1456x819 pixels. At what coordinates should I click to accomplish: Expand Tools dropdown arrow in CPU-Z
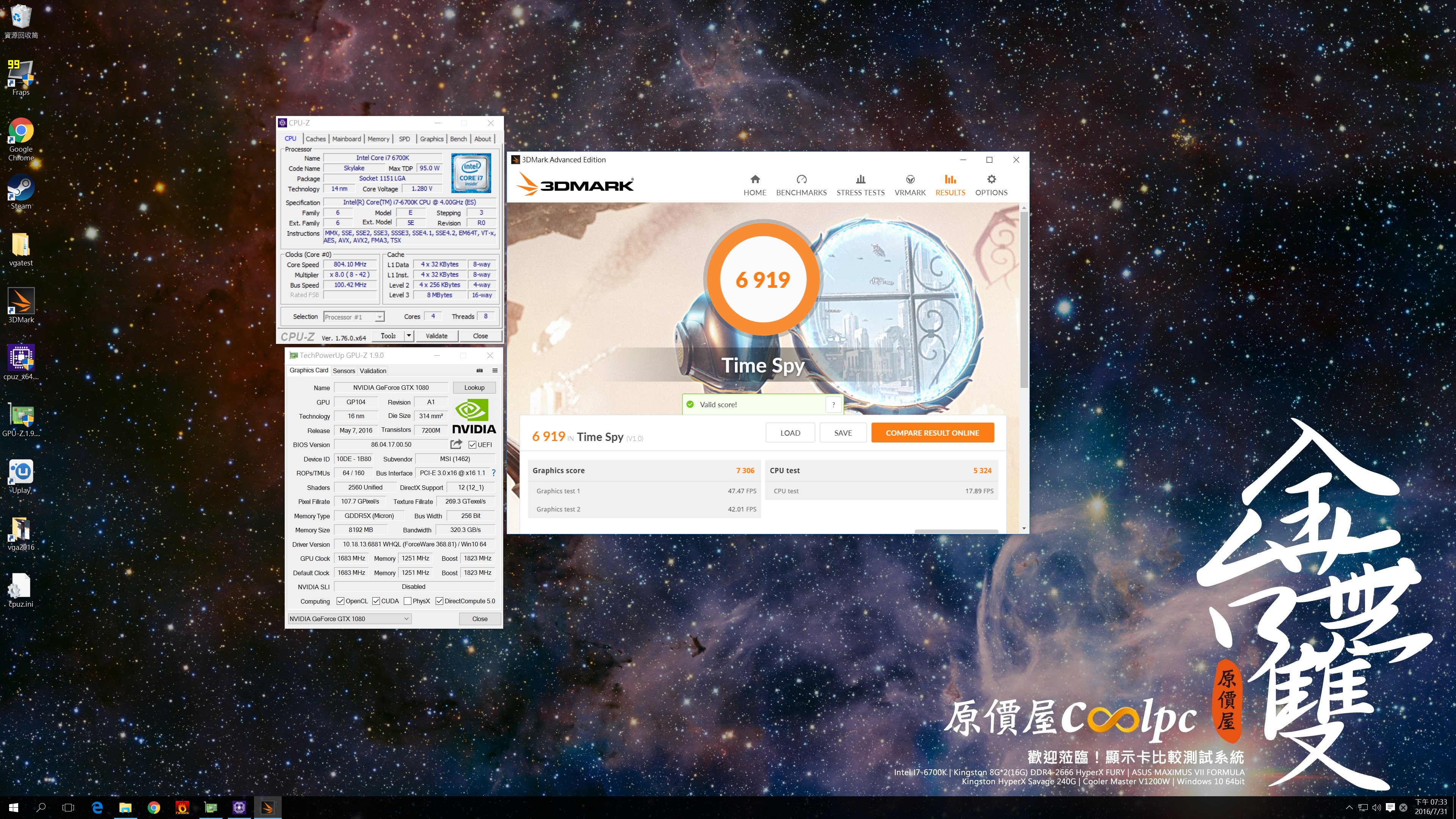coord(409,336)
